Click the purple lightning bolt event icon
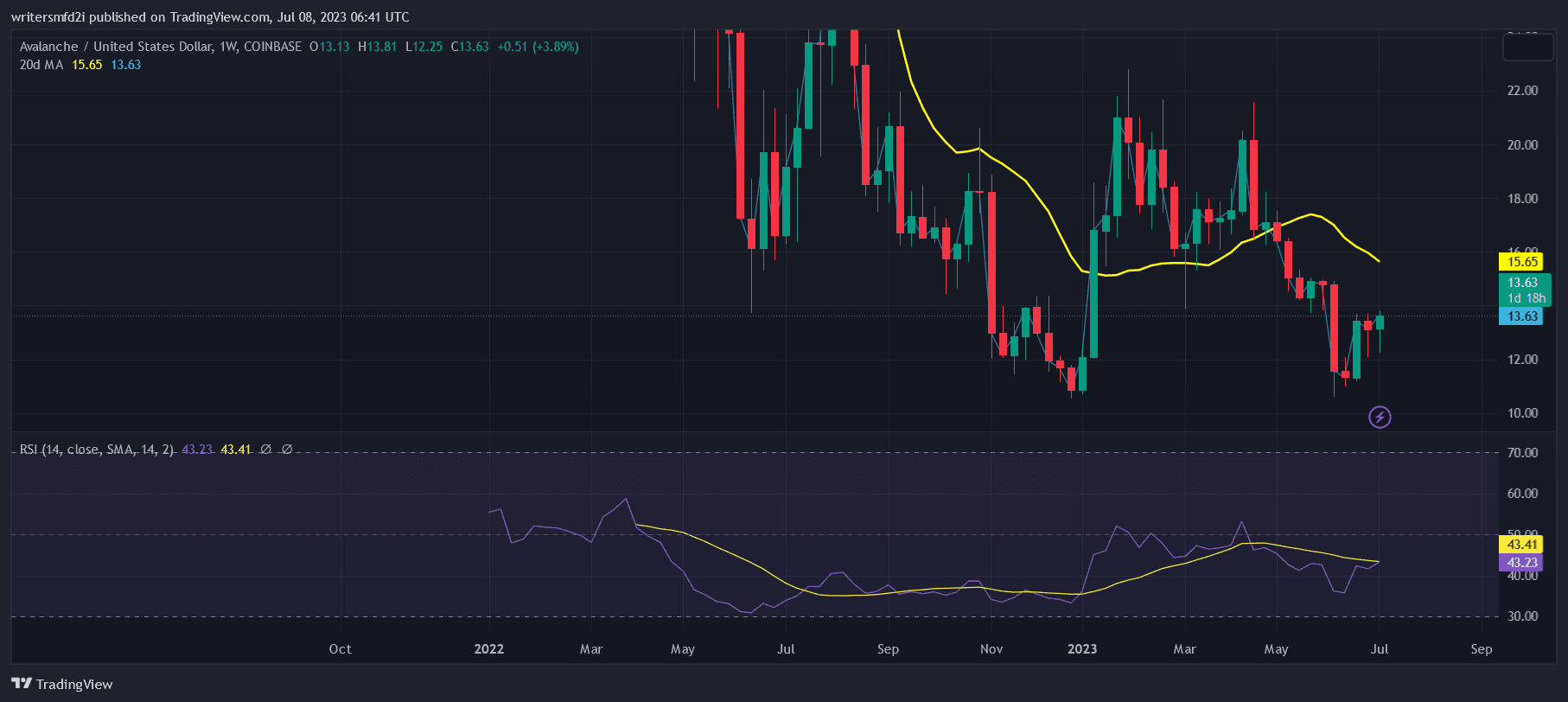Image resolution: width=1568 pixels, height=702 pixels. tap(1380, 418)
